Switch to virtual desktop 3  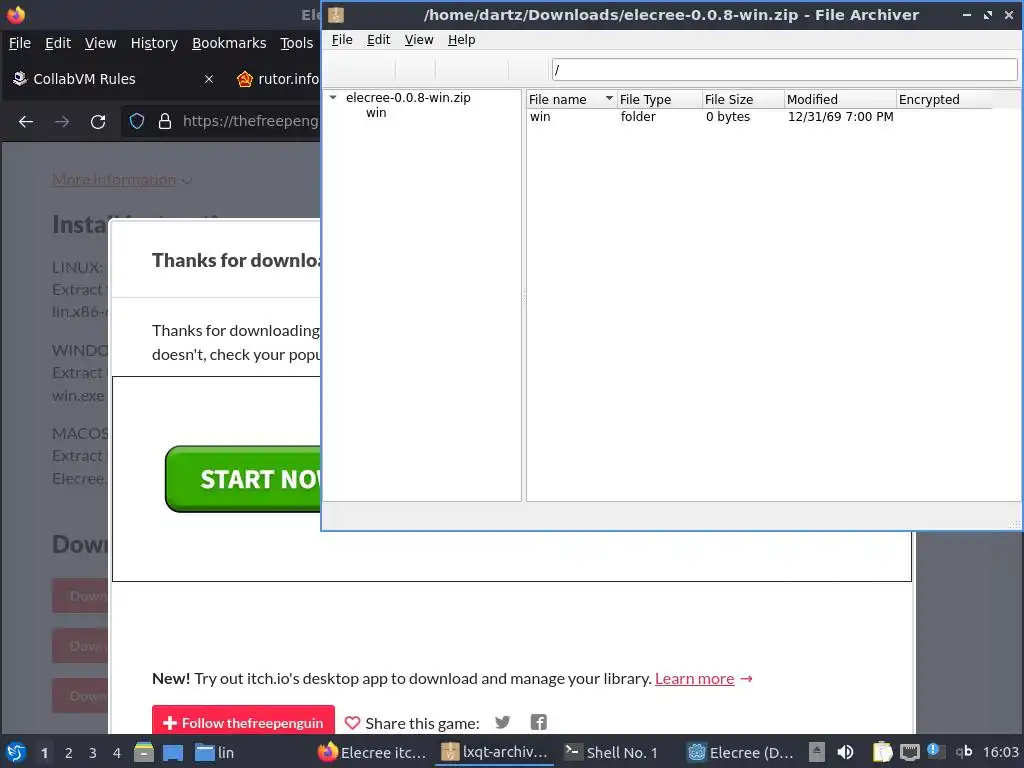93,753
